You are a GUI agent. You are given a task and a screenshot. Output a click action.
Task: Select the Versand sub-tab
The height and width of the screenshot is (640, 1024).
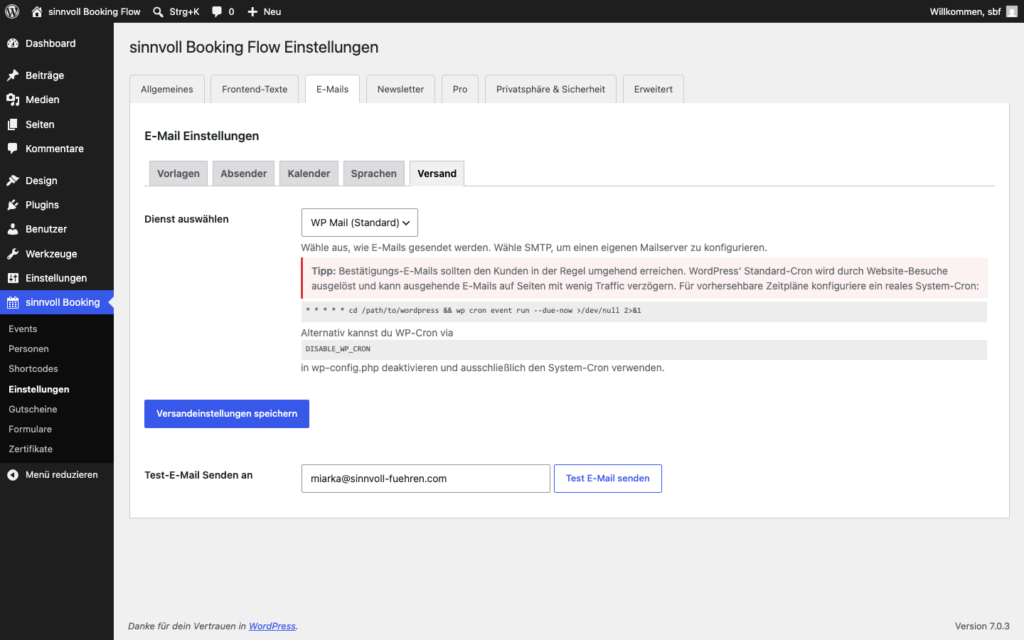point(437,174)
